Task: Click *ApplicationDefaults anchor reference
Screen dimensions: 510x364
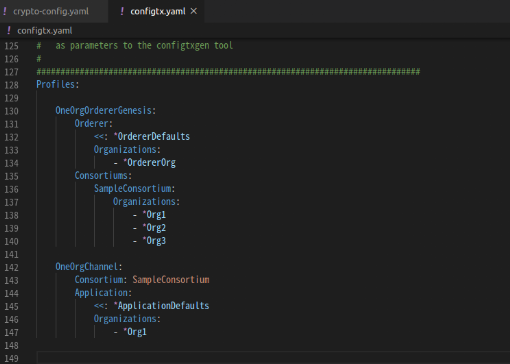Action: [x=161, y=306]
